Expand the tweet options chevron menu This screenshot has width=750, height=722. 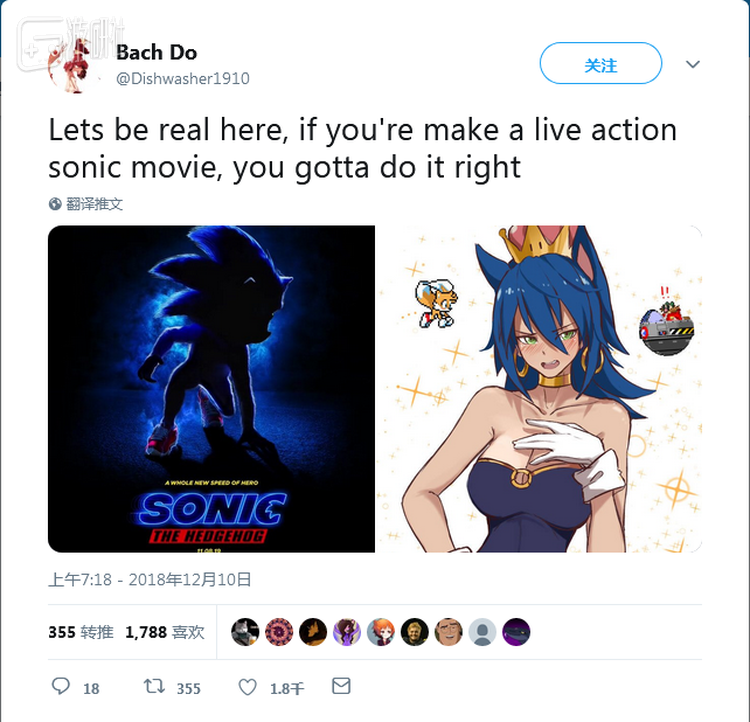[x=693, y=64]
